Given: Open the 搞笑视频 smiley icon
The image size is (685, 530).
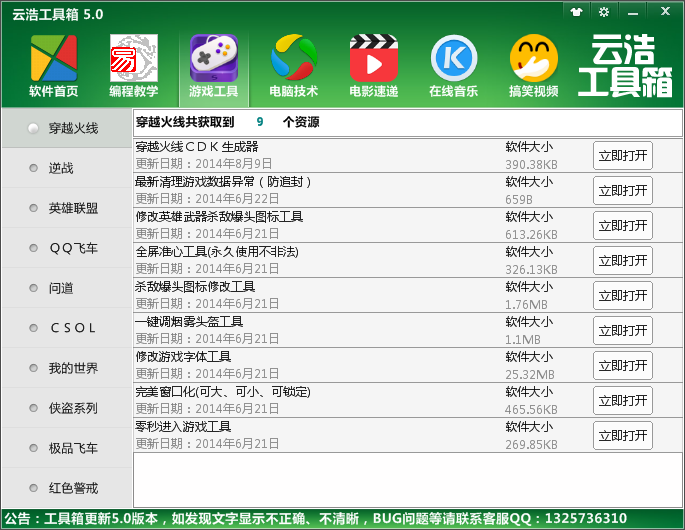Looking at the screenshot, I should pos(533,66).
